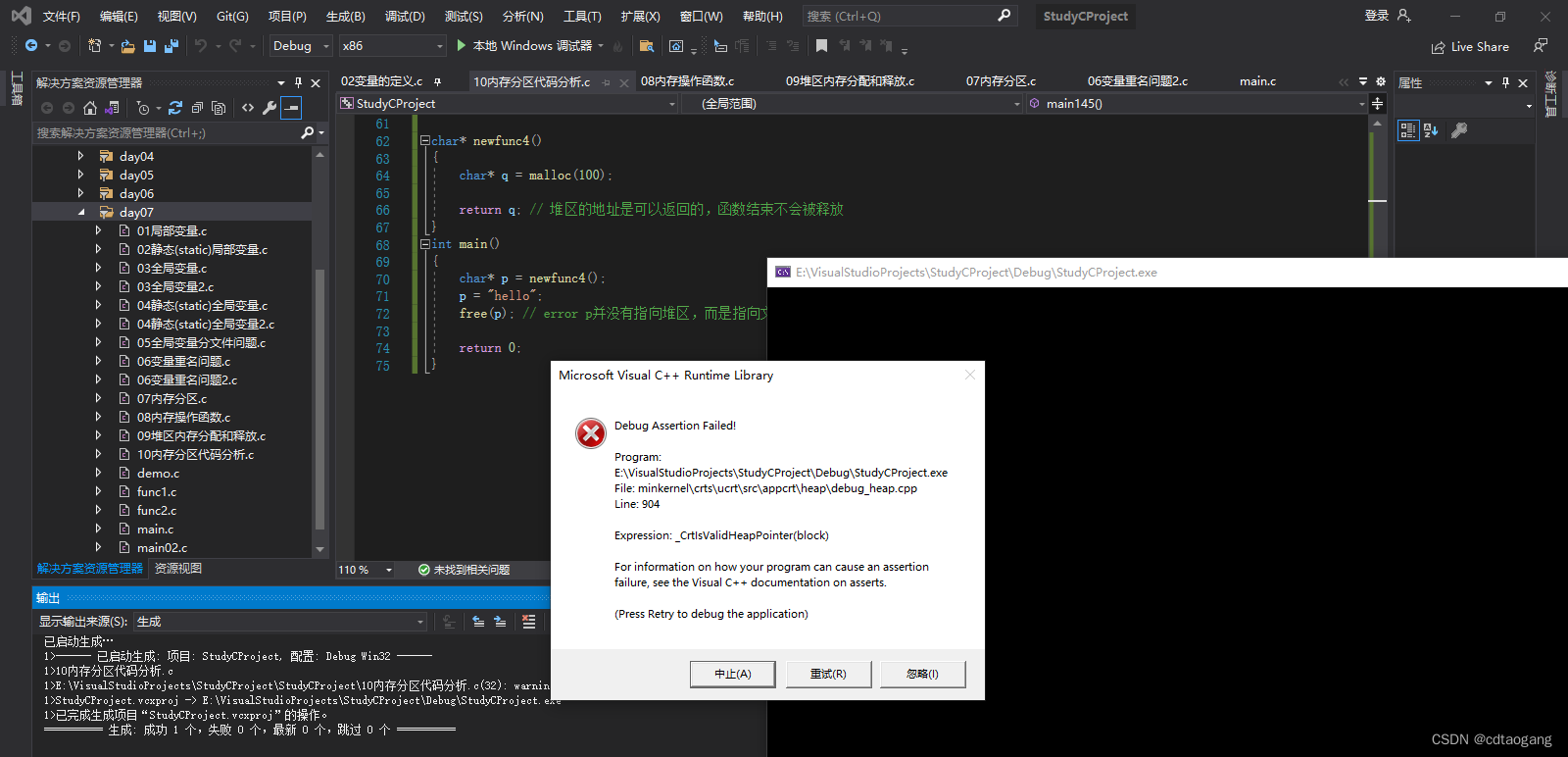This screenshot has width=1568, height=757.
Task: Open the Debug configuration dropdown
Action: tap(301, 46)
